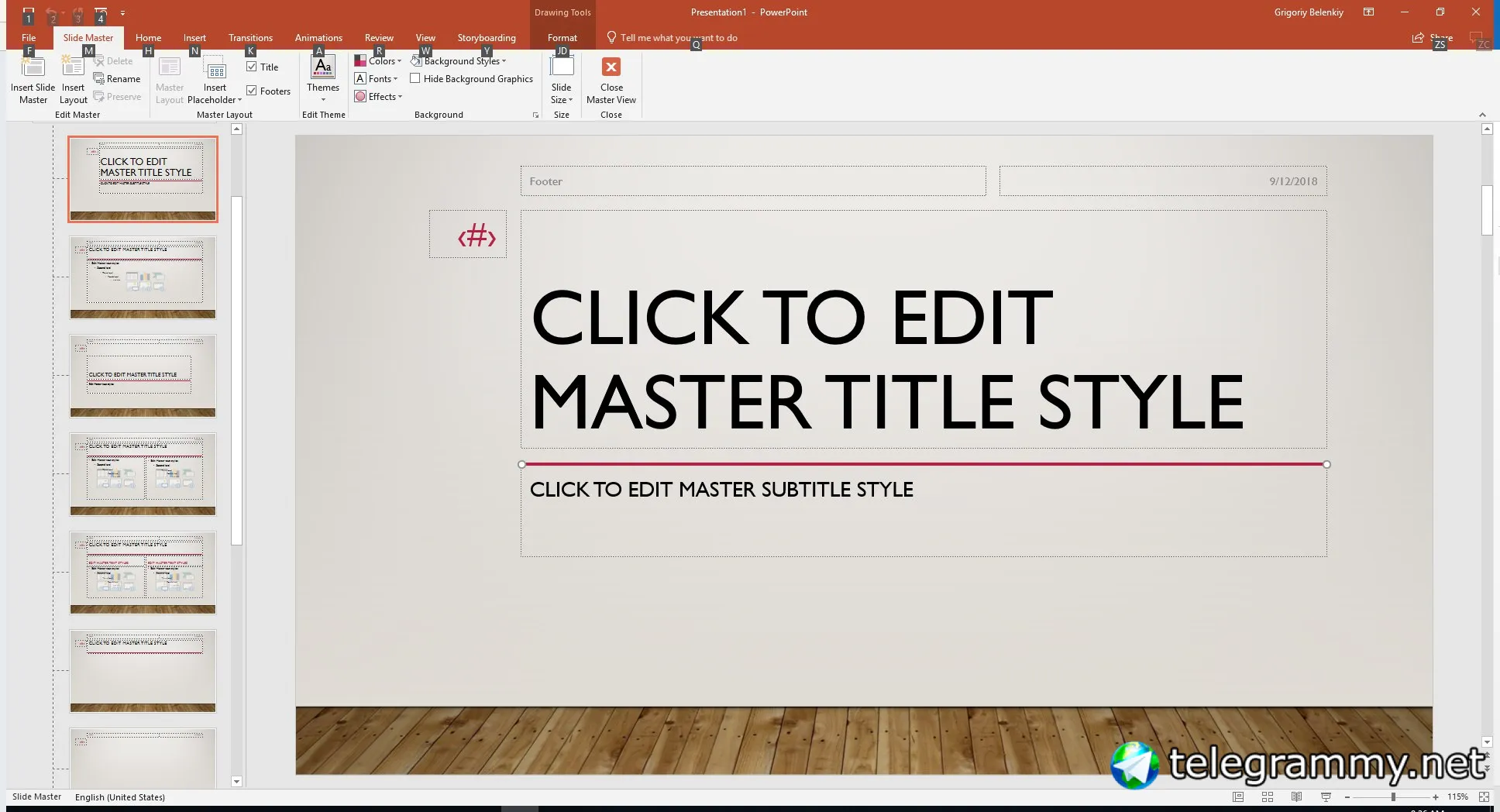Viewport: 1500px width, 812px height.
Task: Rename the selected master layout
Action: [117, 78]
